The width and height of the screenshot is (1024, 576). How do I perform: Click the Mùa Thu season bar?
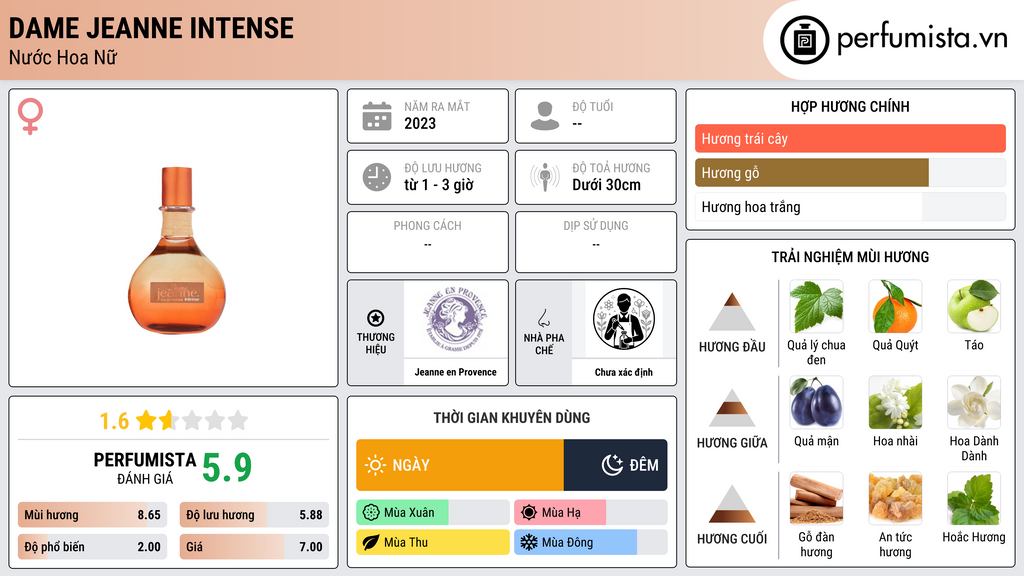pos(432,542)
